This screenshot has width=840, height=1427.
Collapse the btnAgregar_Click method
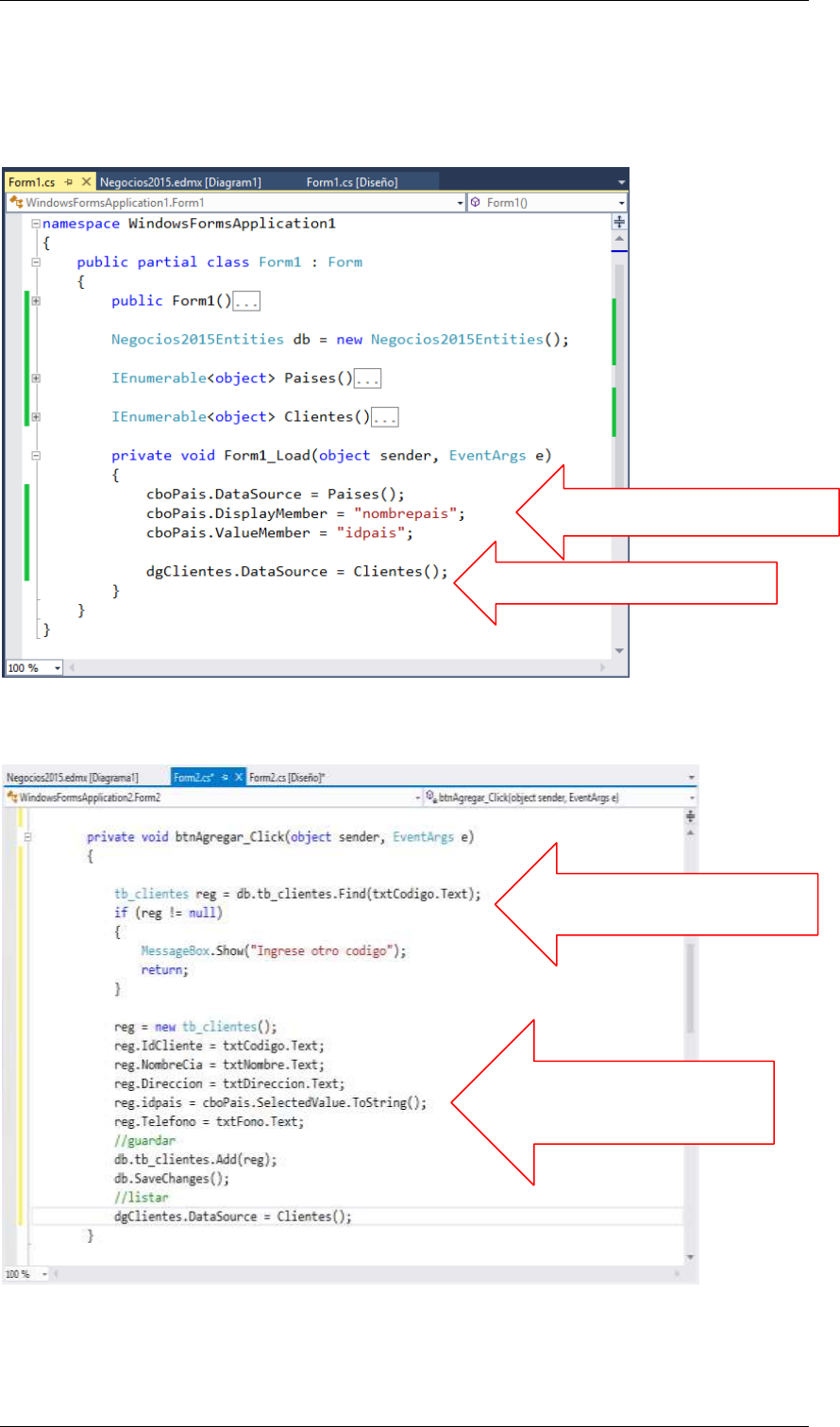(x=28, y=836)
